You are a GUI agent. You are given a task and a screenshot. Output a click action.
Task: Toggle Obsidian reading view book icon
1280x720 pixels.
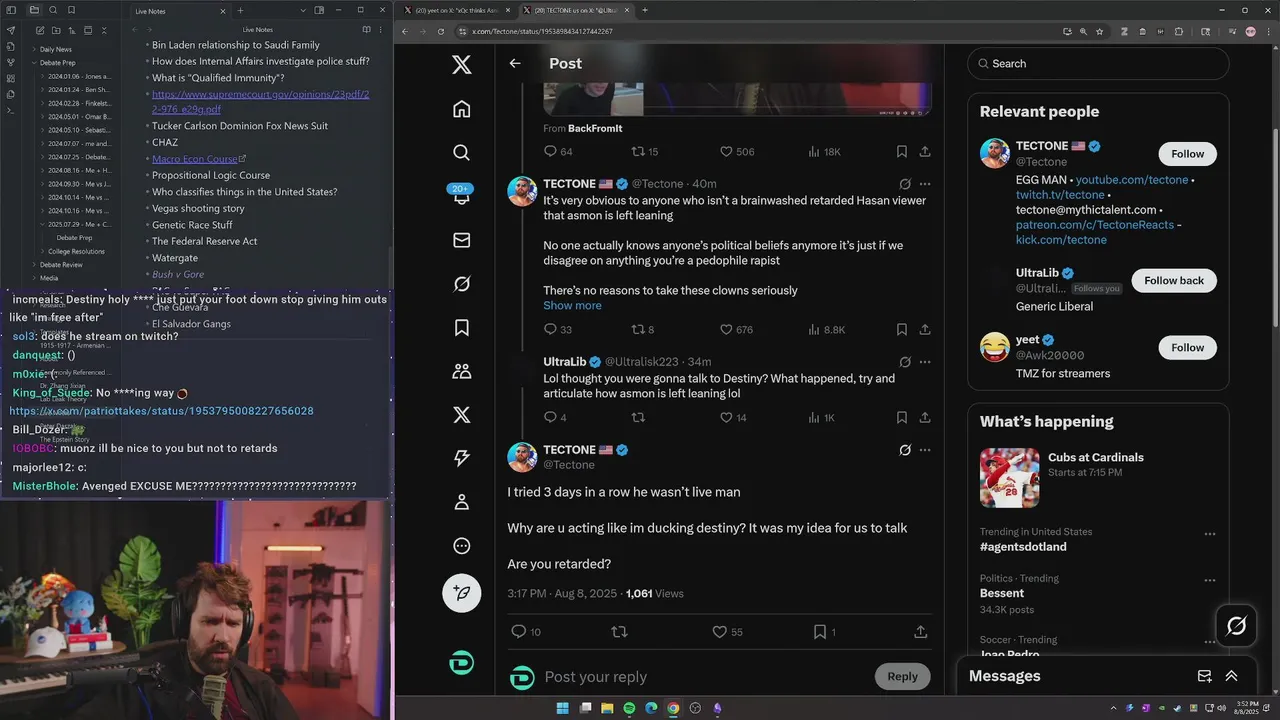[366, 30]
